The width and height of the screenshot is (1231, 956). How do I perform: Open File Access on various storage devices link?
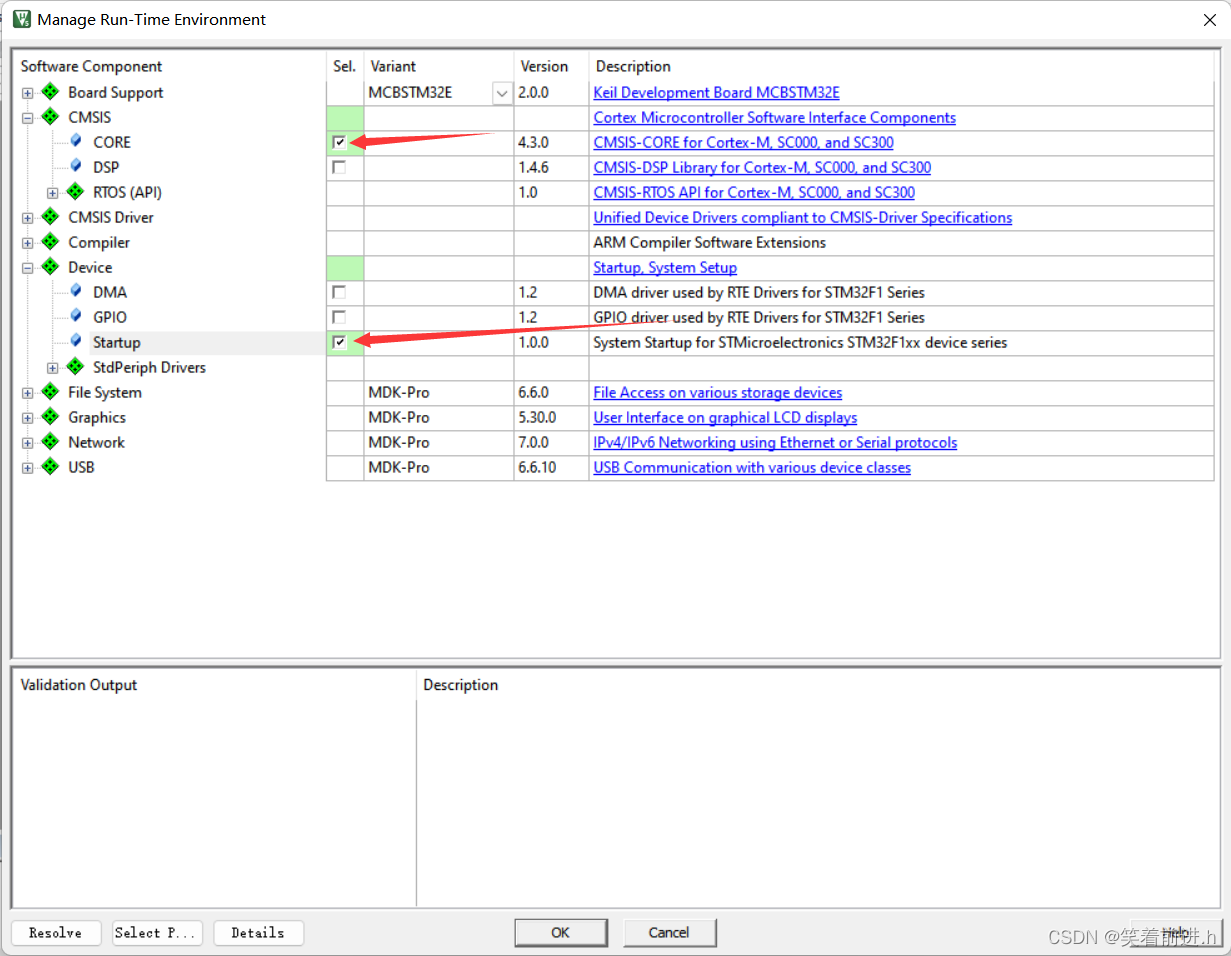pos(717,392)
